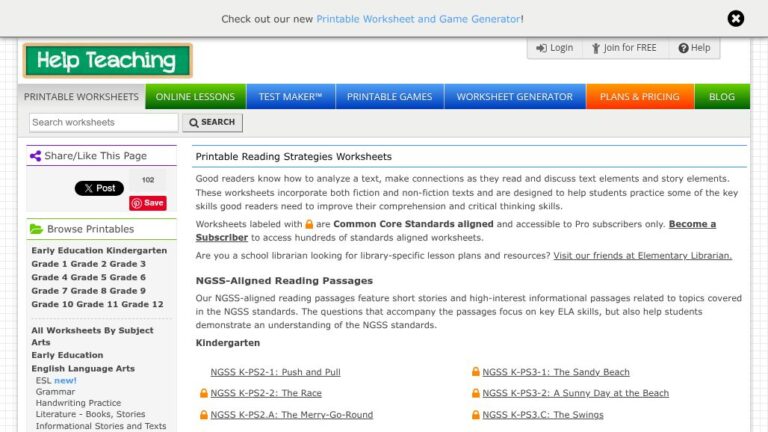Select Grade 2 in Browse Printables
The height and width of the screenshot is (432, 768).
(x=89, y=264)
